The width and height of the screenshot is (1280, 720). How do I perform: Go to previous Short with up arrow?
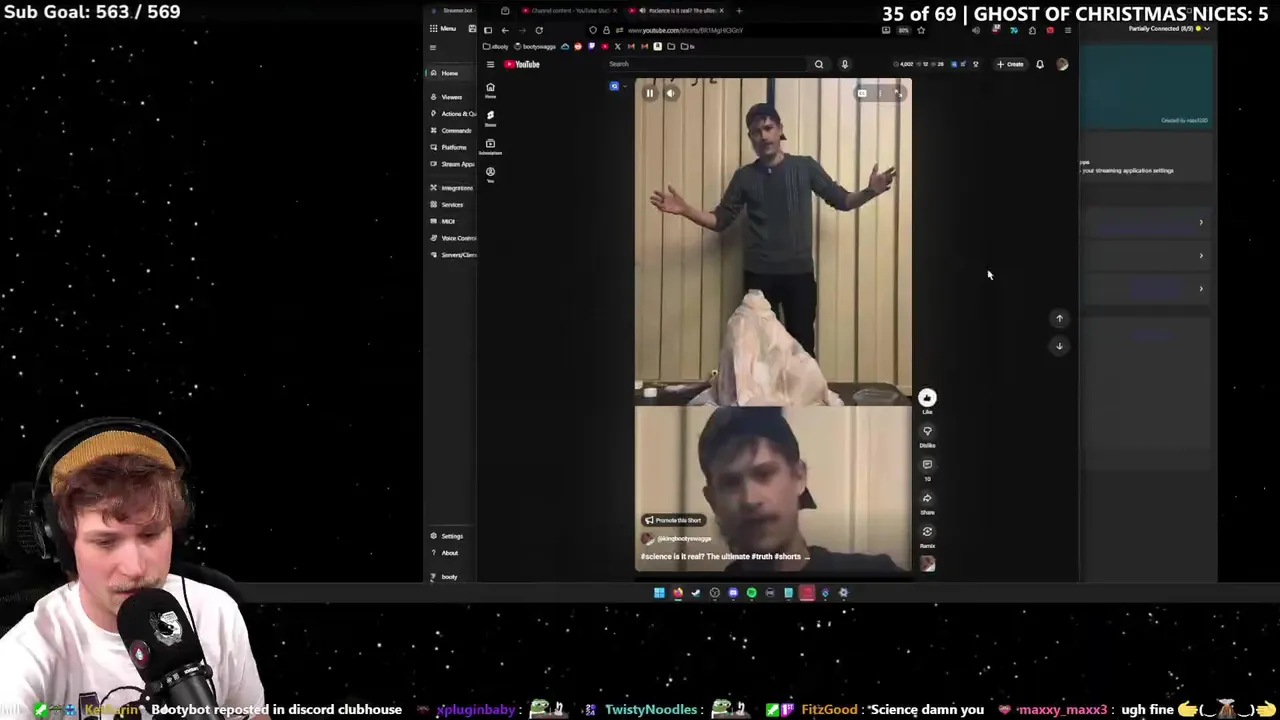point(1059,318)
